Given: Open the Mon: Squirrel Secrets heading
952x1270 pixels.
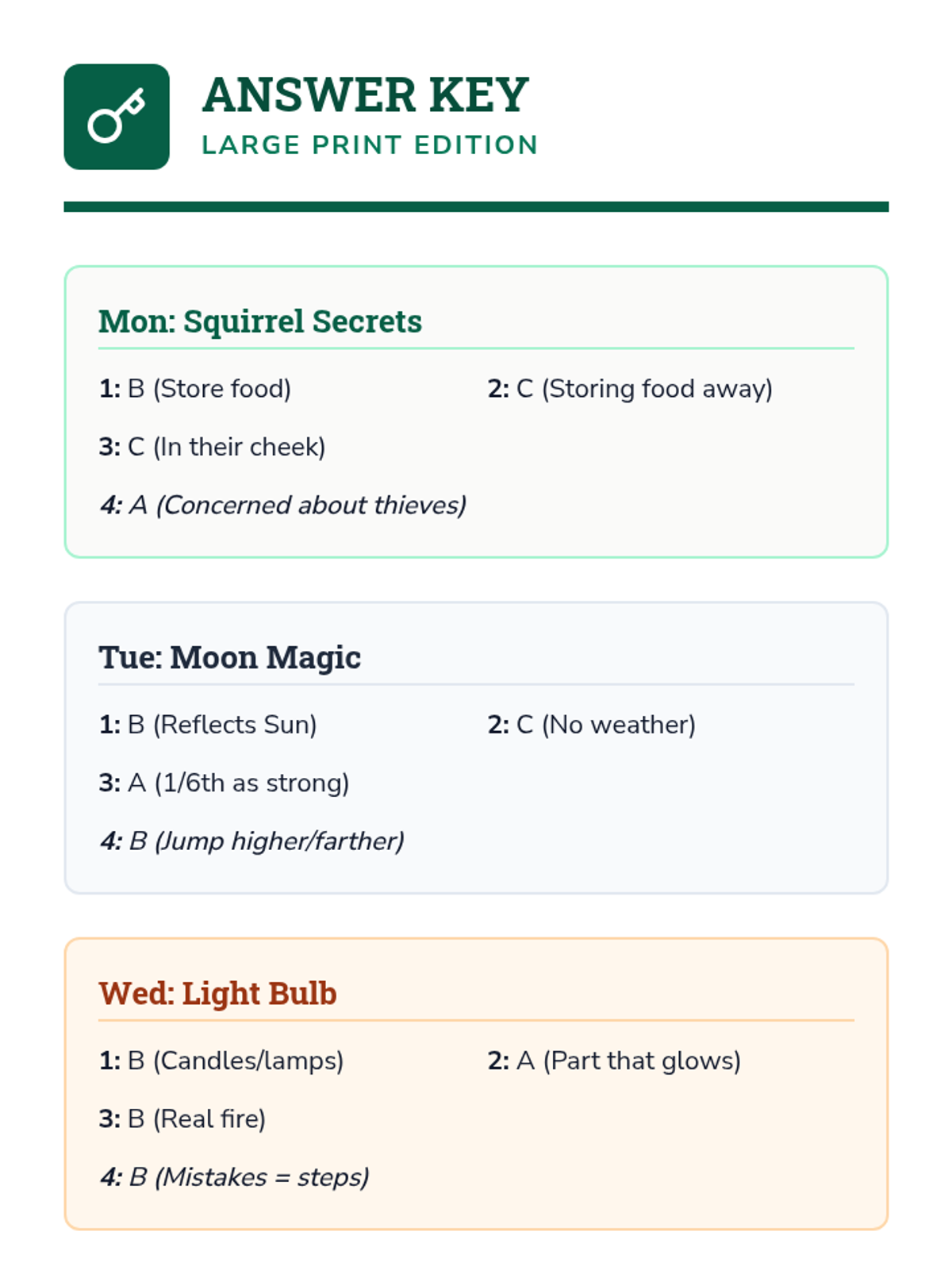Looking at the screenshot, I should click(x=260, y=321).
